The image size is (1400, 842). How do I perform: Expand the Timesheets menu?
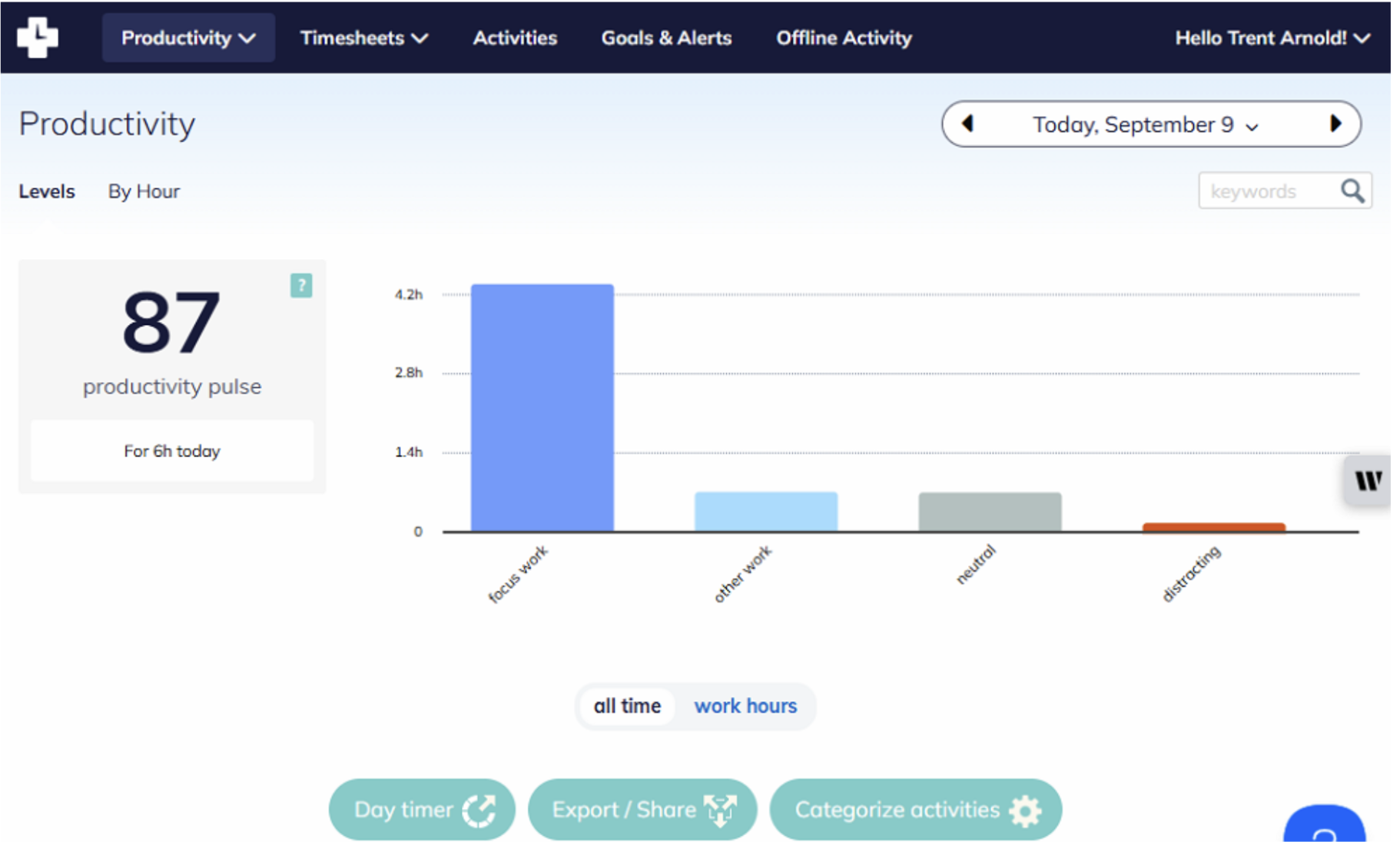point(363,37)
